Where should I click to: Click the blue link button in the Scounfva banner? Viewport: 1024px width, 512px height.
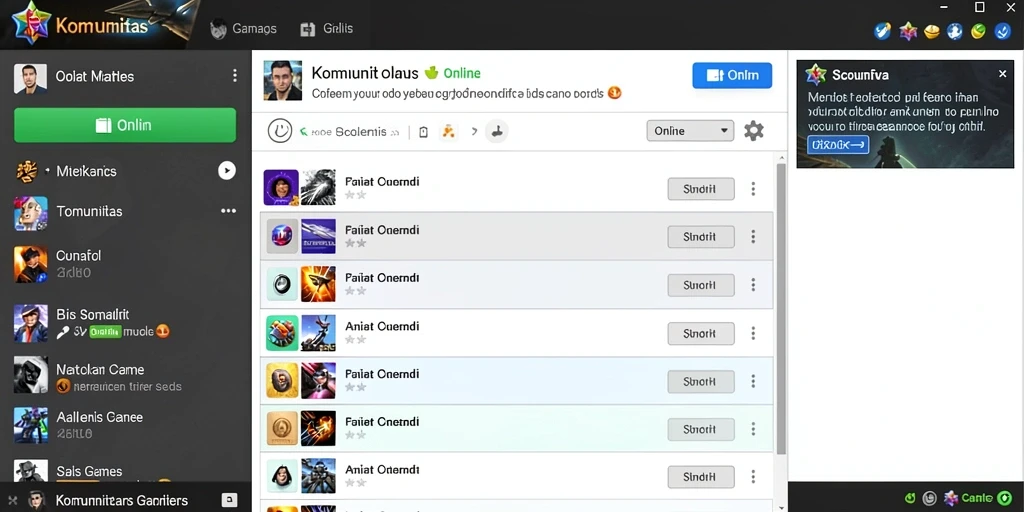pos(838,144)
